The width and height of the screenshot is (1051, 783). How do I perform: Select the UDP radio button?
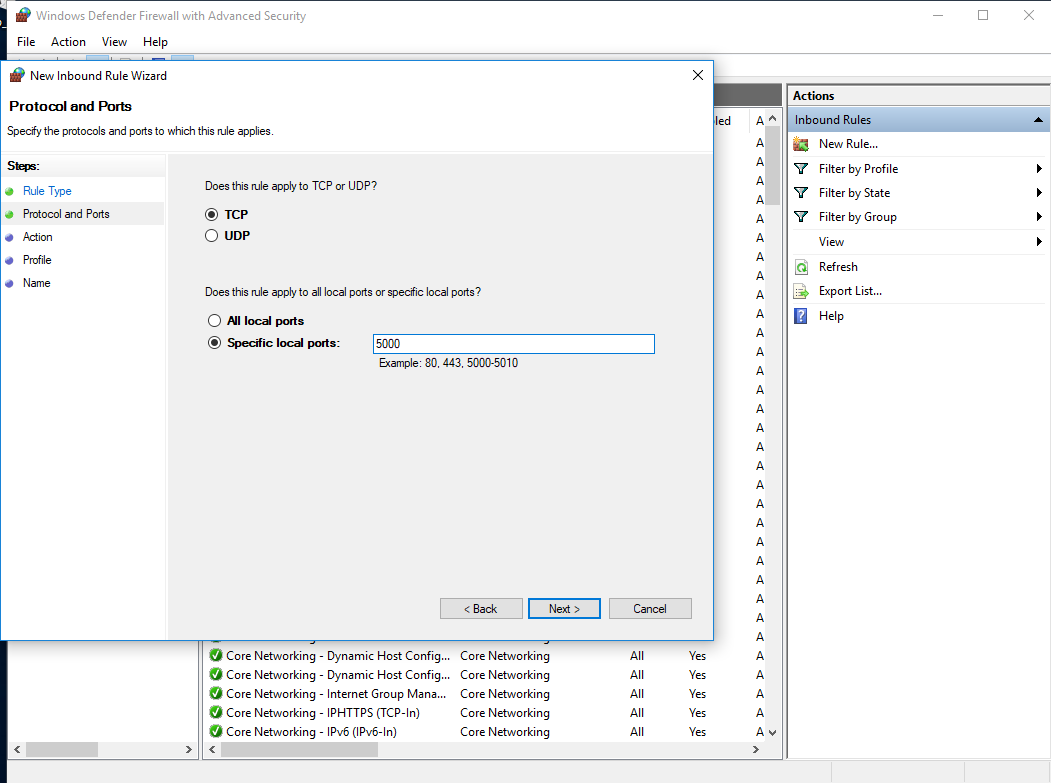212,236
